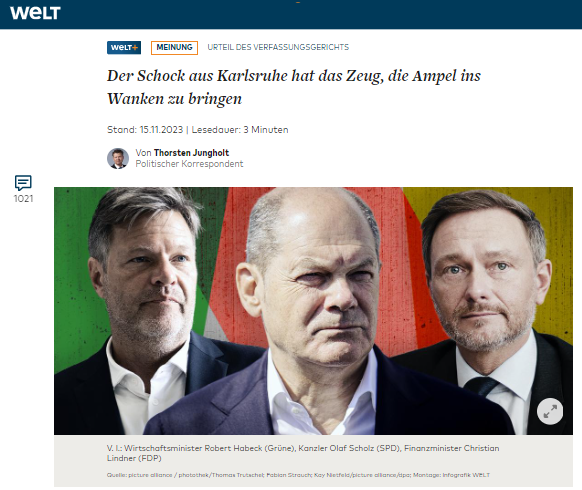Click the WELT logo in header
The image size is (582, 490).
point(35,13)
